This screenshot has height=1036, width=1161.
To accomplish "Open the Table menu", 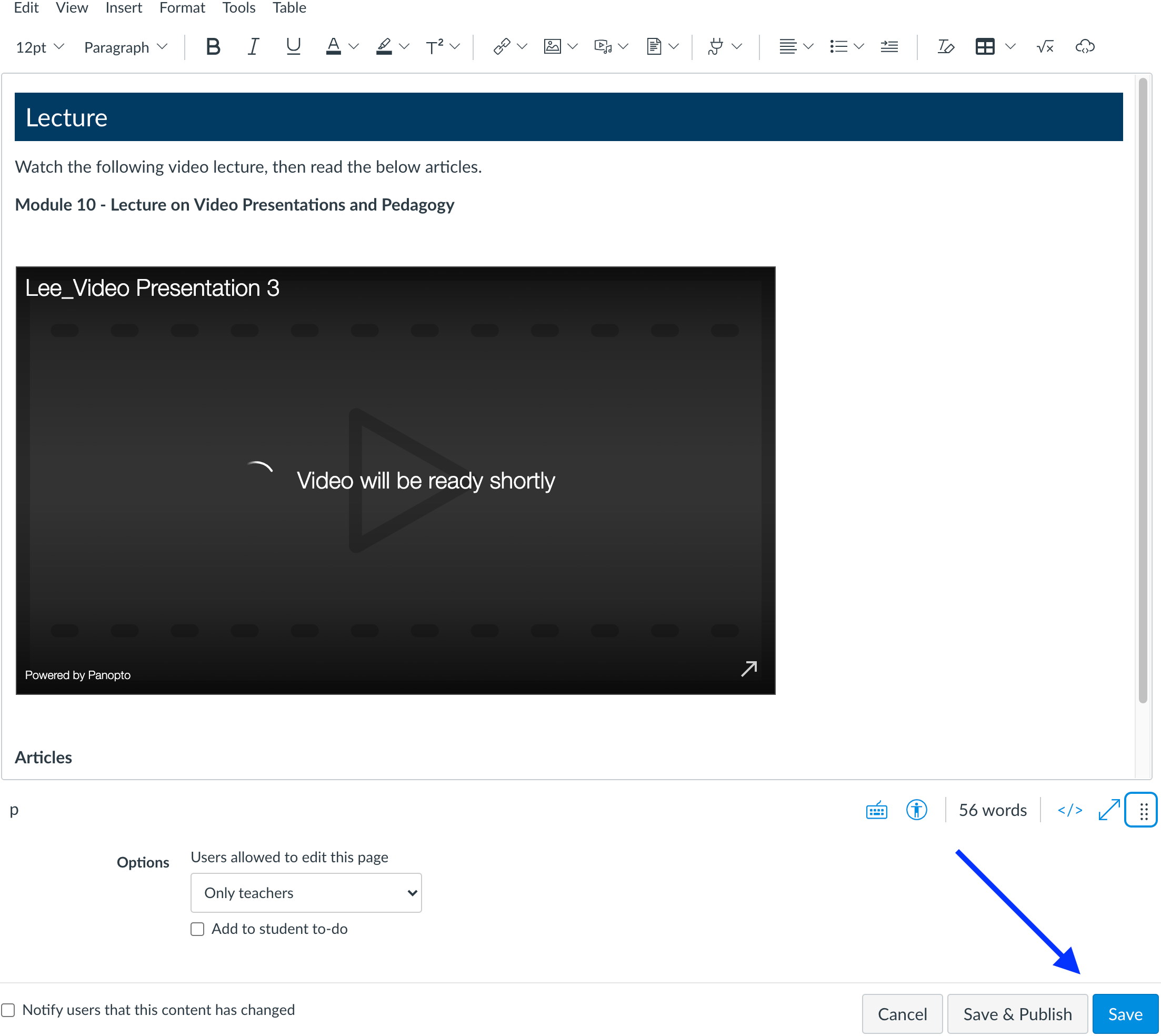I will pyautogui.click(x=289, y=8).
